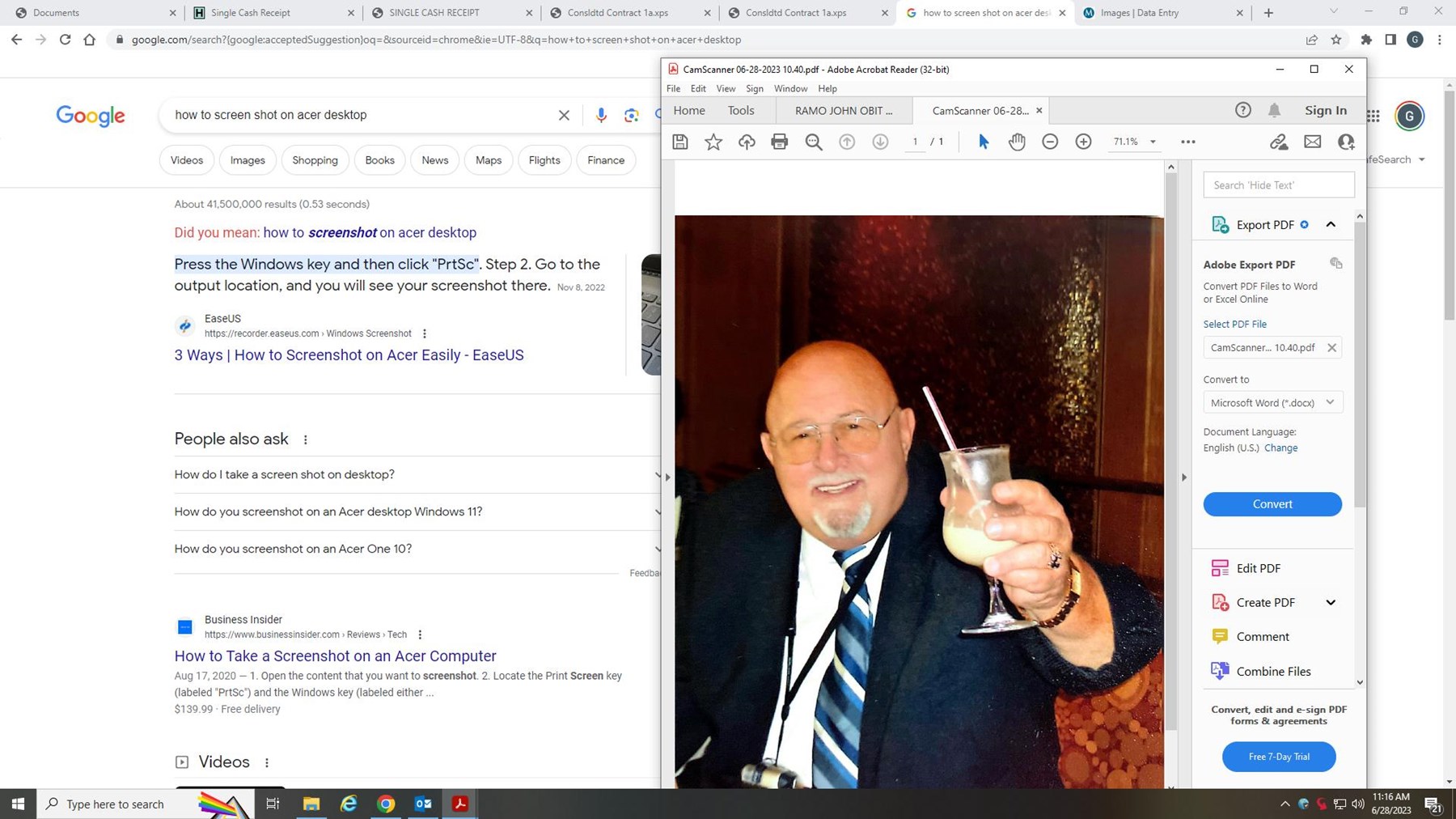Open the EaseUS screenshot guide link
This screenshot has height=819, width=1456.
[x=349, y=354]
